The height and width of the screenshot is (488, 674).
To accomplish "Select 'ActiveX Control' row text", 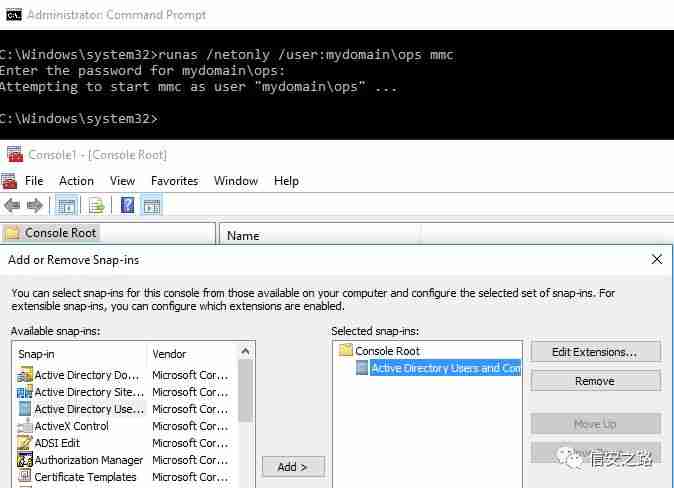I will click(71, 426).
